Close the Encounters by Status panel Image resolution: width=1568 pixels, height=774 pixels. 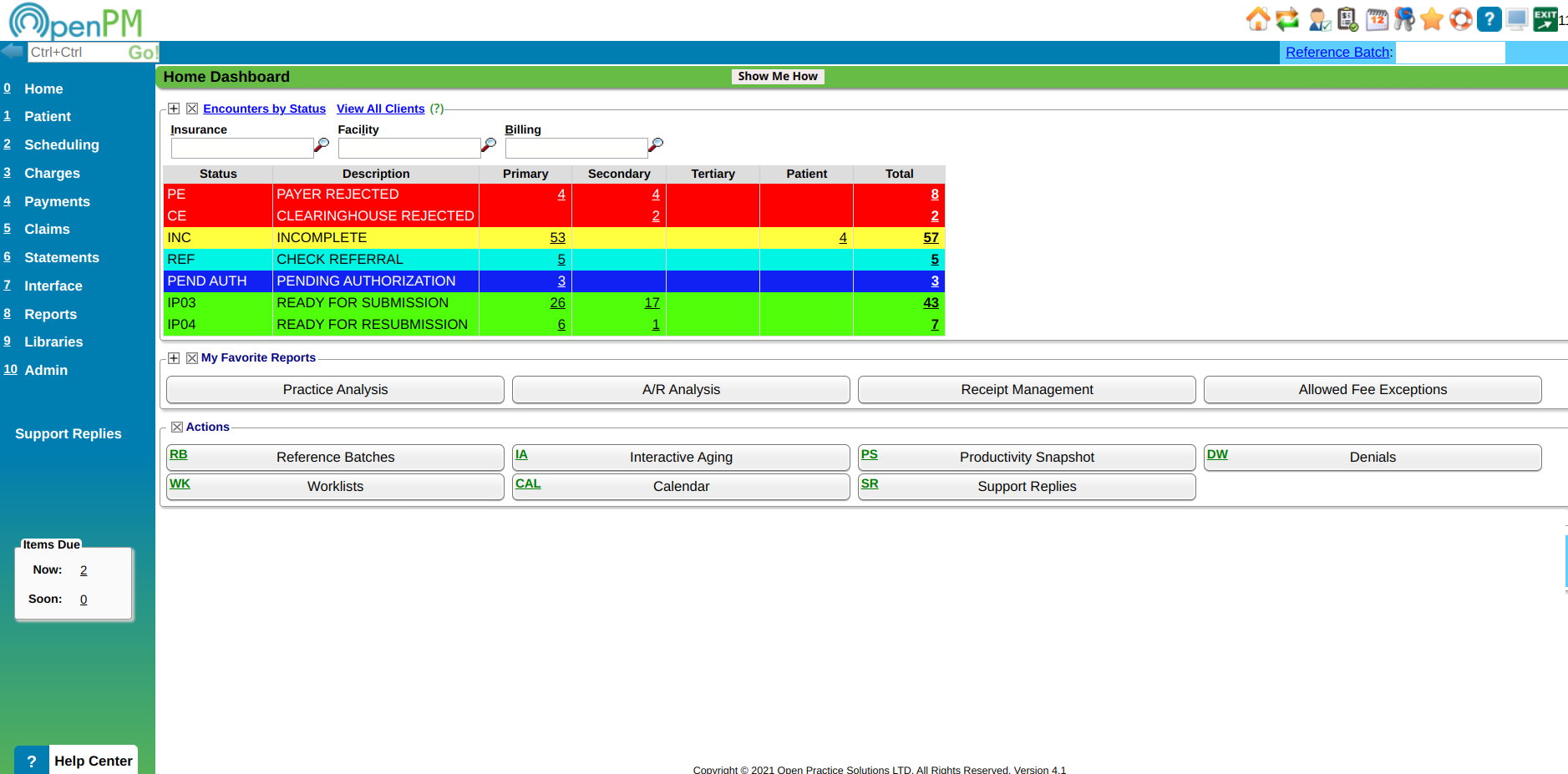(192, 109)
